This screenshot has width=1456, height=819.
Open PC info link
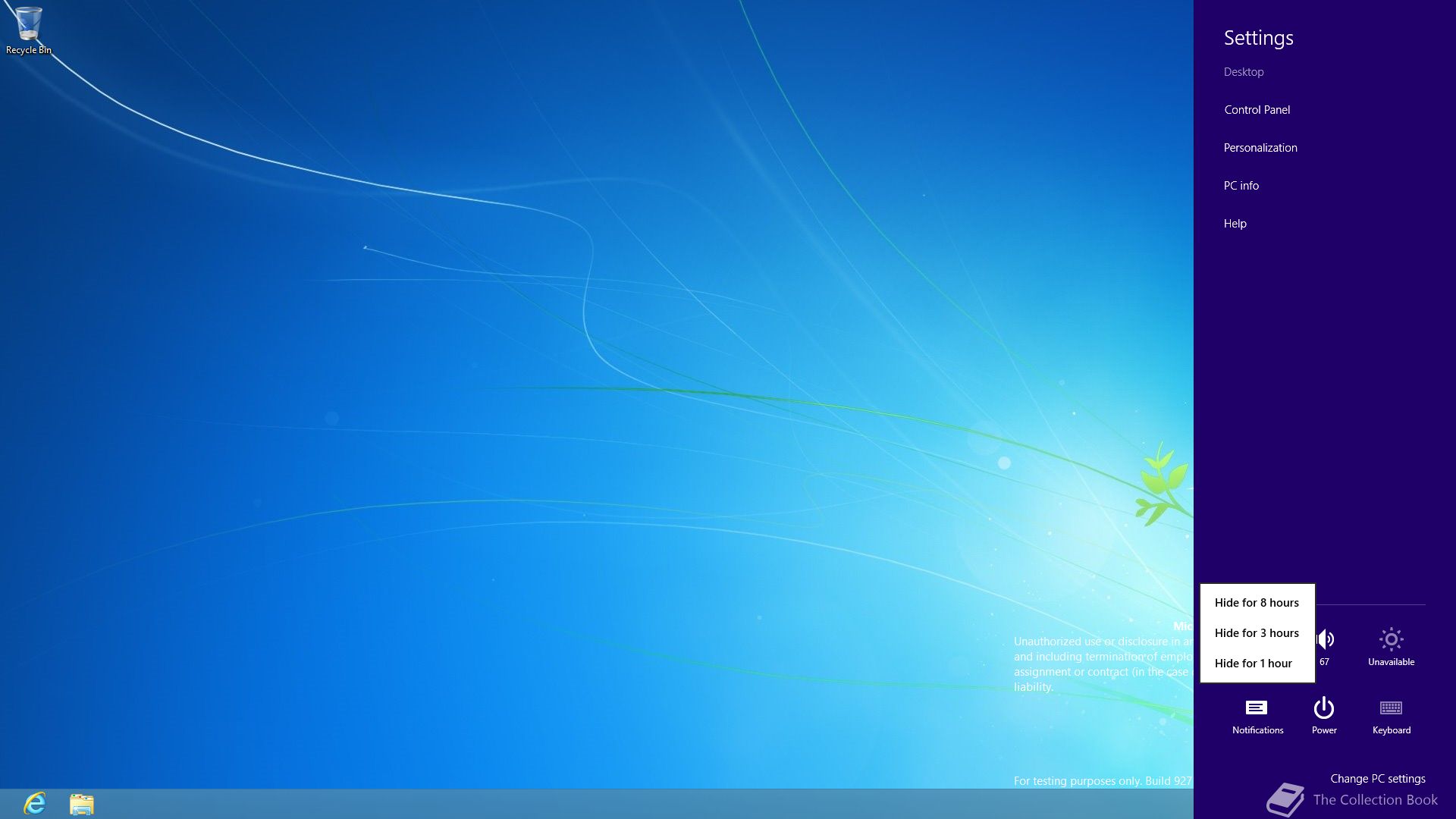(1241, 186)
